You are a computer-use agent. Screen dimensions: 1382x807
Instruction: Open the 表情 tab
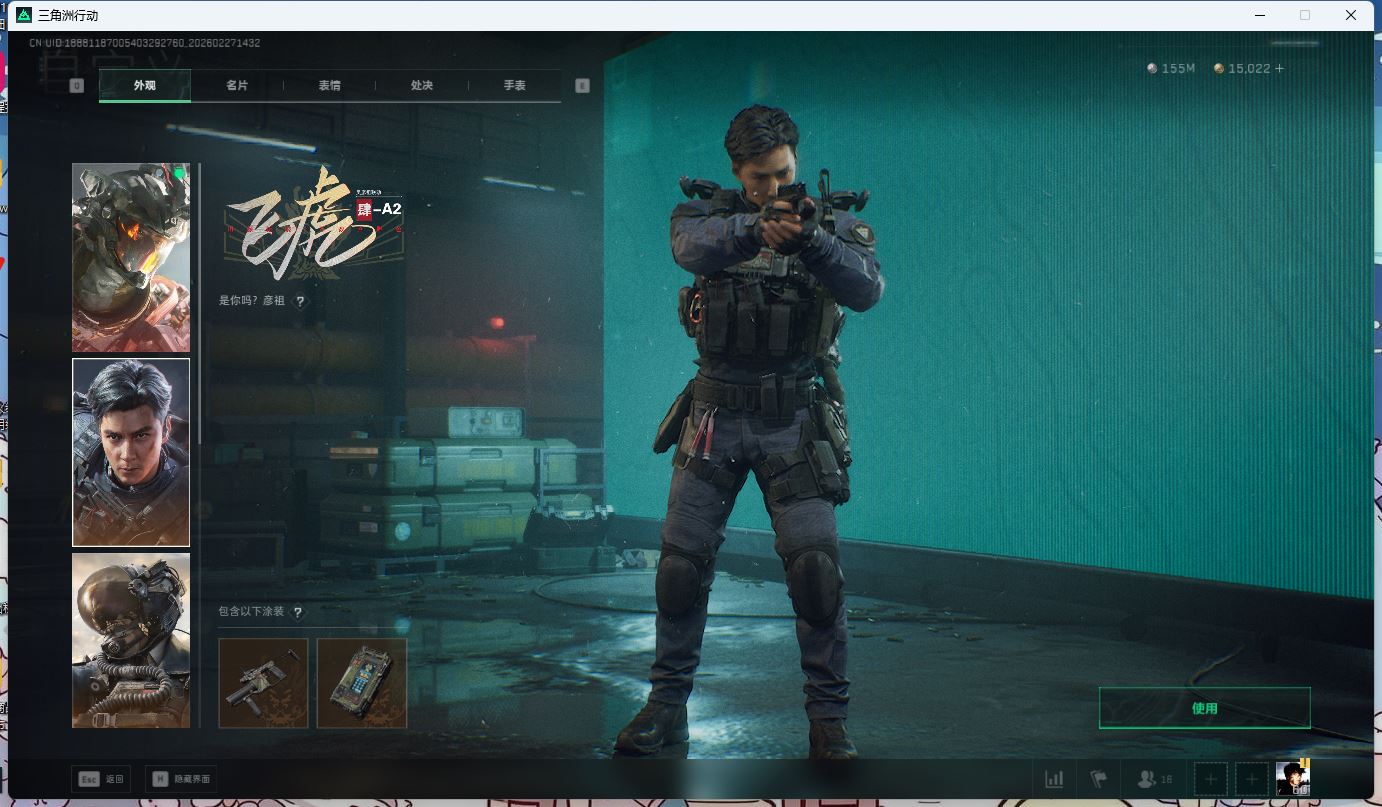coord(329,86)
